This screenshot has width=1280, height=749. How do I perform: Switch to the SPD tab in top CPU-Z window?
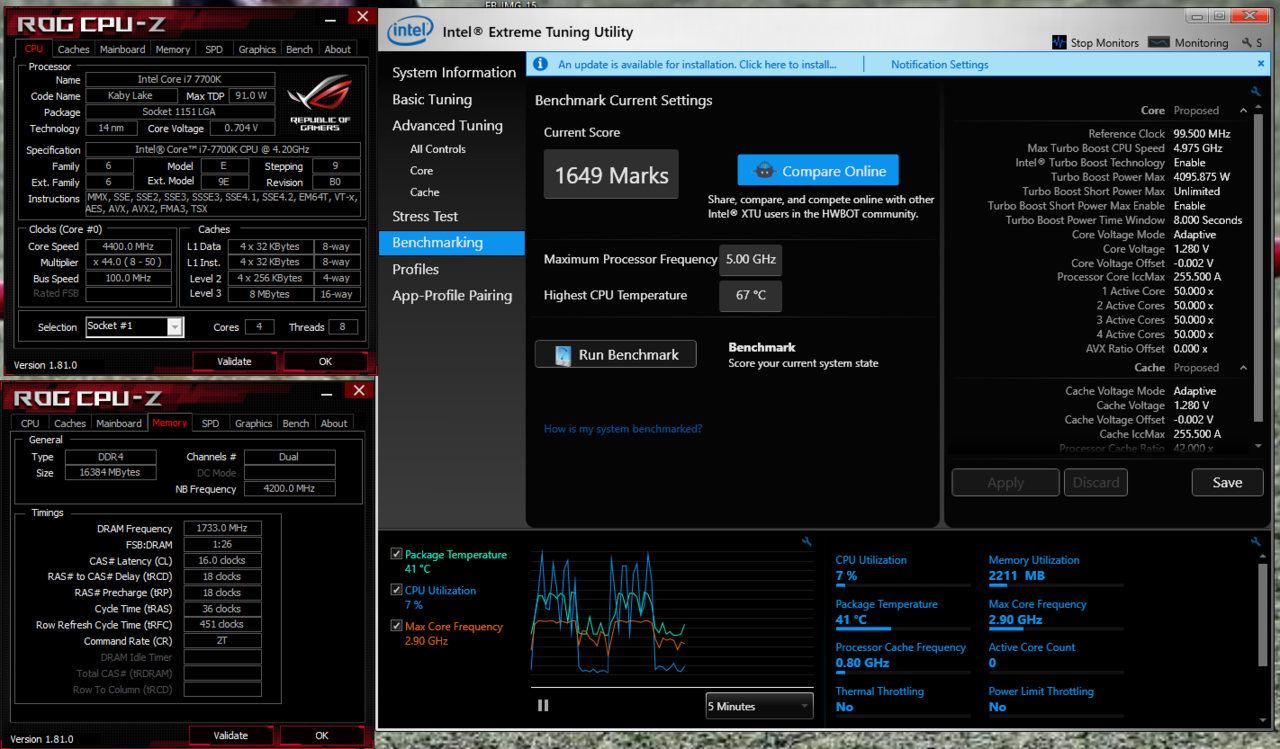214,49
